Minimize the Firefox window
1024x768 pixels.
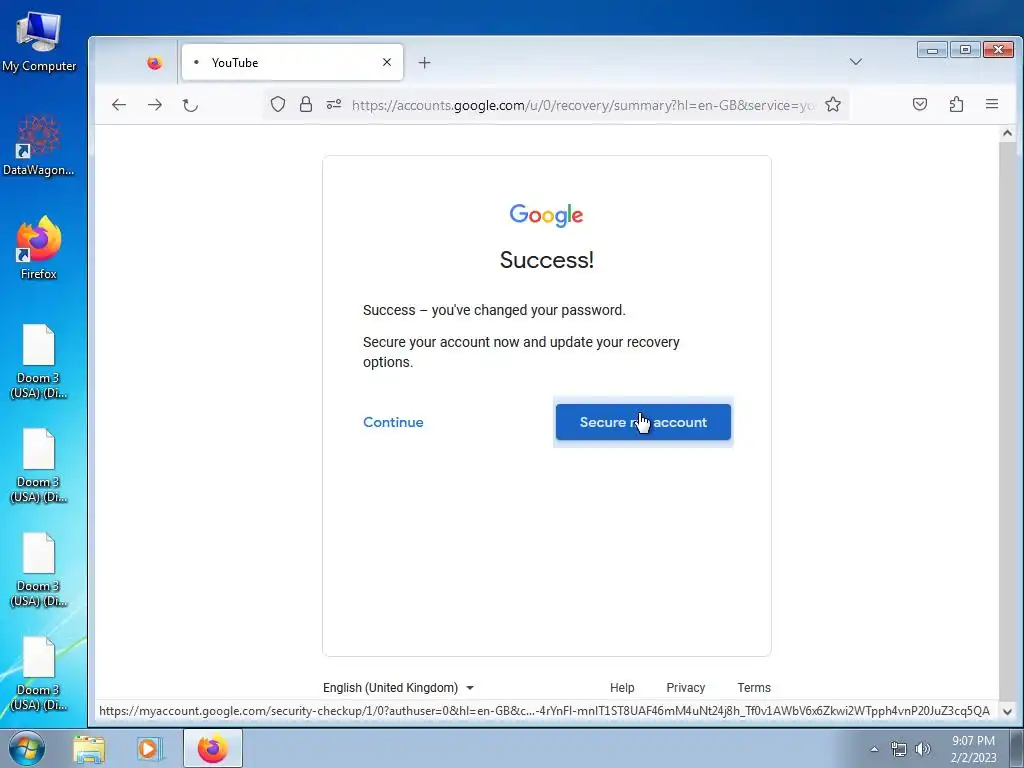(x=932, y=50)
